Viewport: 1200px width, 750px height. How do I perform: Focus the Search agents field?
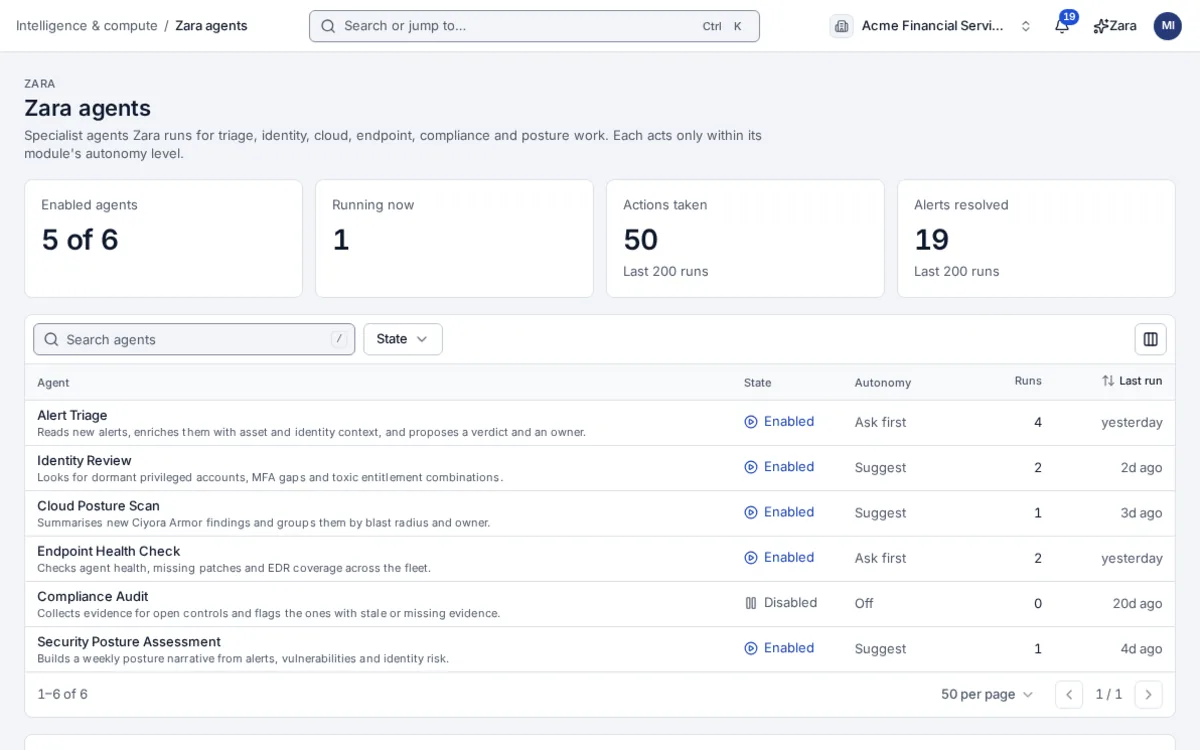(x=194, y=339)
